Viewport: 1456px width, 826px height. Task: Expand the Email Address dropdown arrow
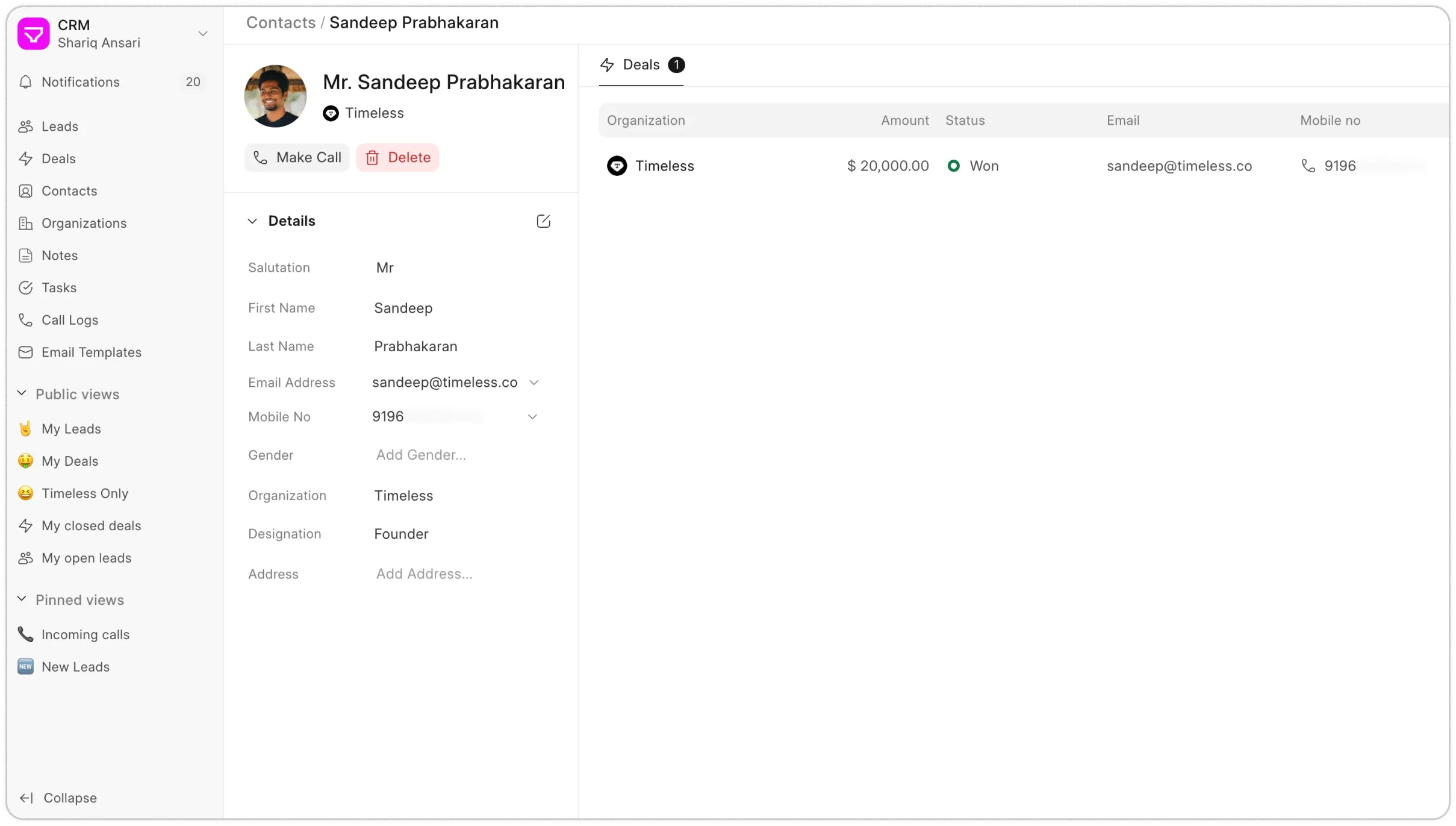click(x=534, y=383)
